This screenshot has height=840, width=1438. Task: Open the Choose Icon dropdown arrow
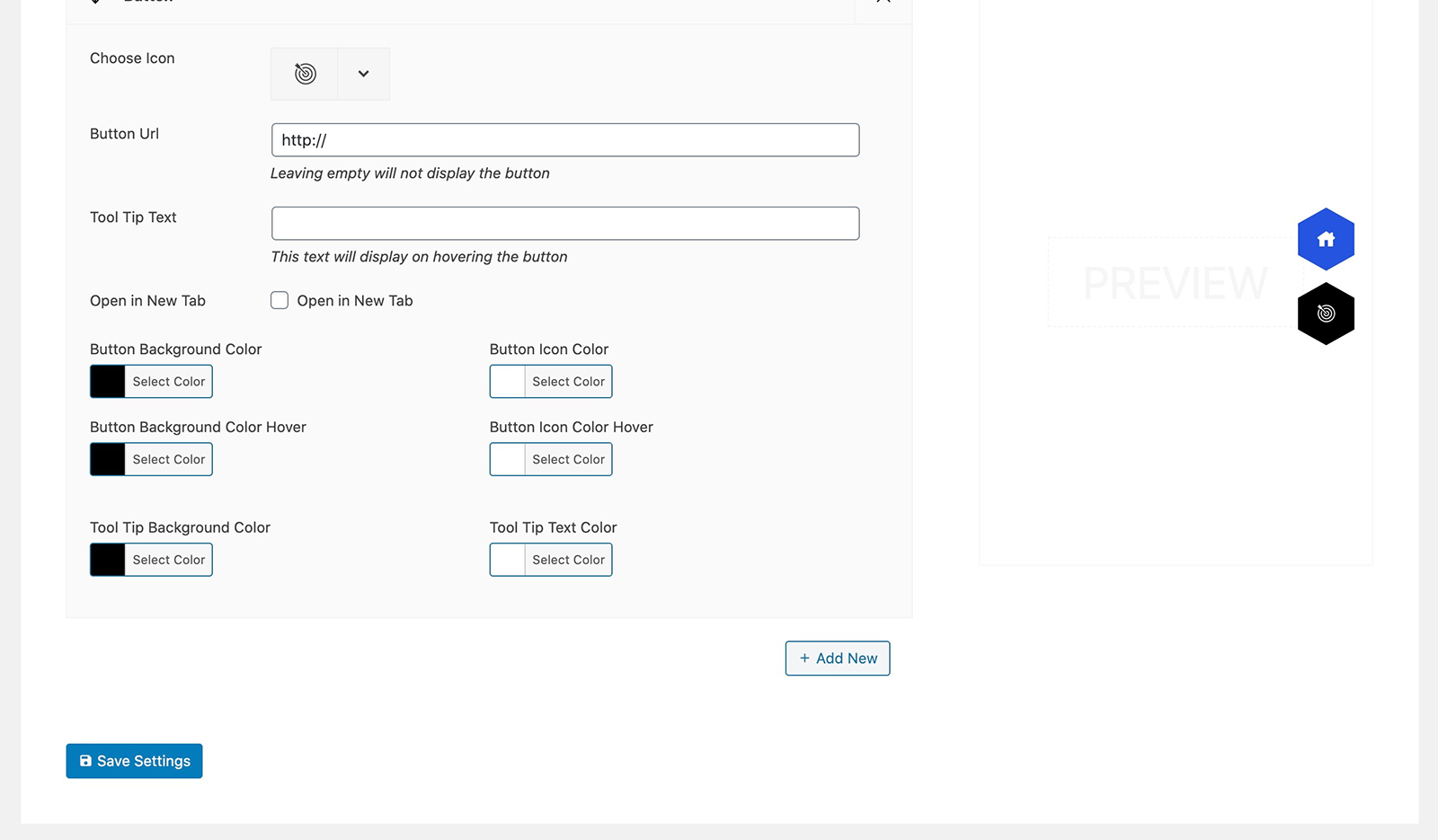[363, 74]
